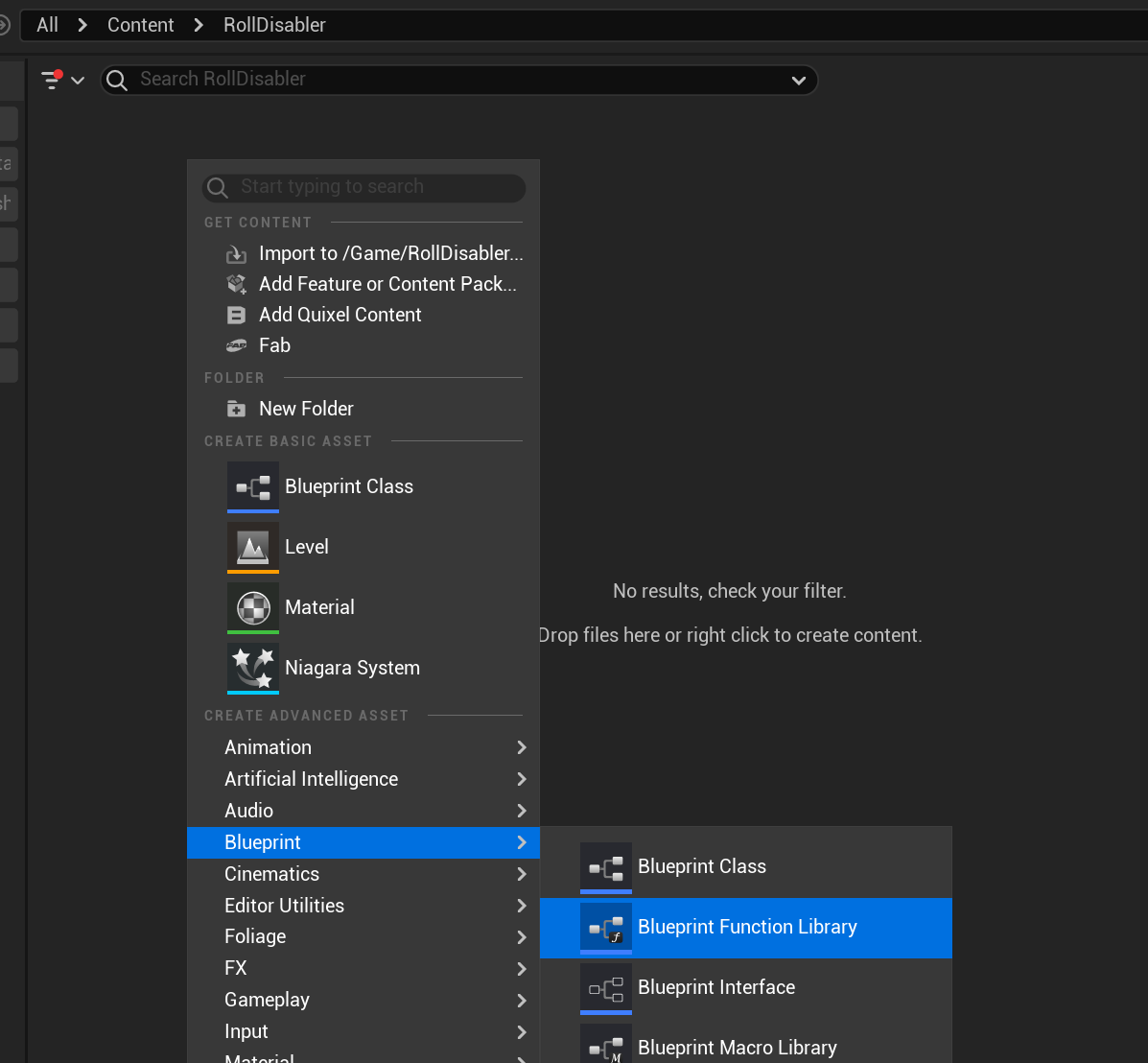Click the Level asset icon
The height and width of the screenshot is (1063, 1148).
(253, 548)
